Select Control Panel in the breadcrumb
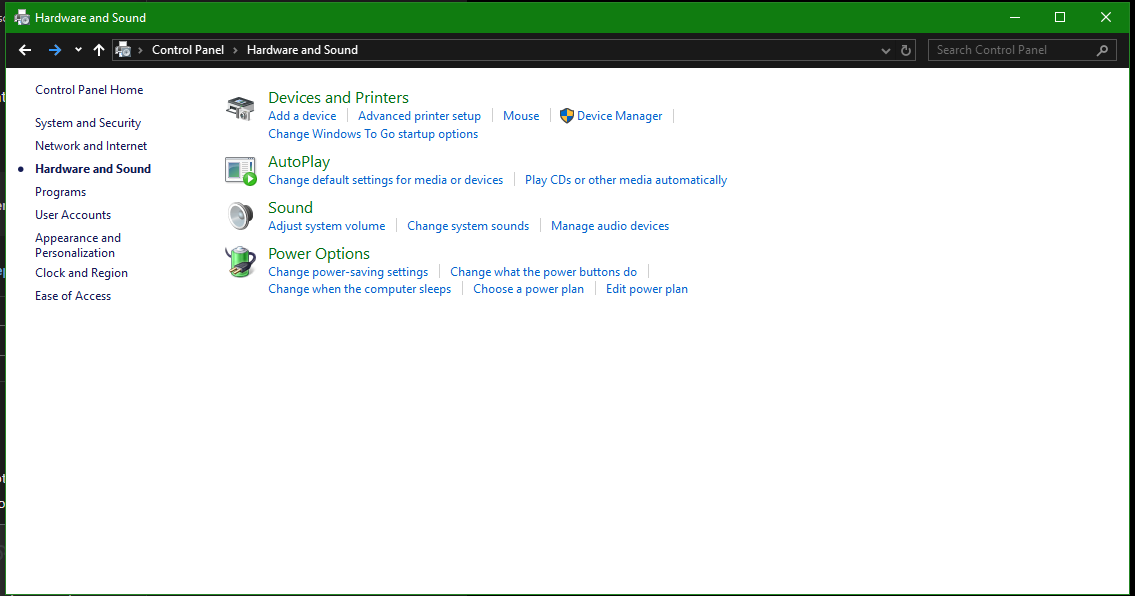1135x596 pixels. [188, 50]
